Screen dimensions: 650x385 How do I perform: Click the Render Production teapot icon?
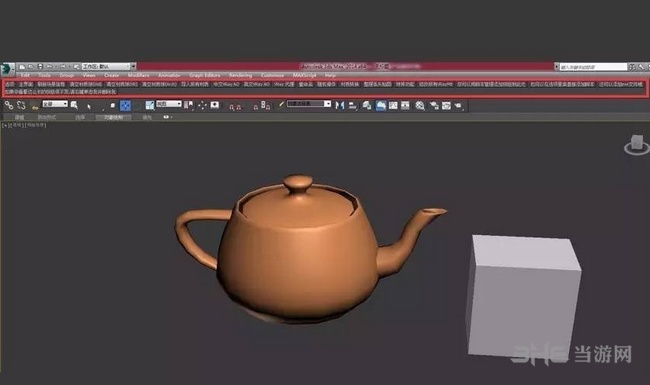[458, 106]
